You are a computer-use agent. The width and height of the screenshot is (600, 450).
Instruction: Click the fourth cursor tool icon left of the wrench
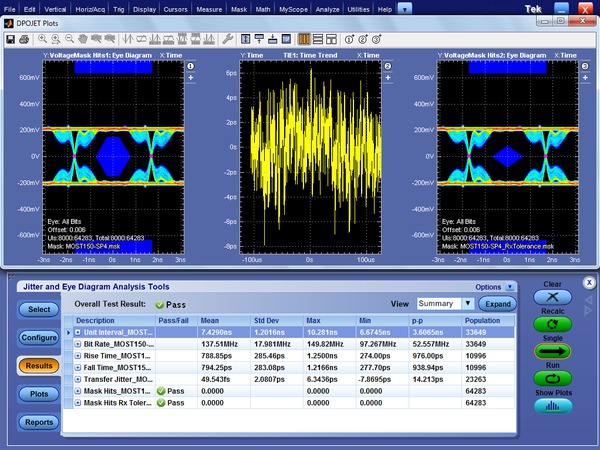(x=168, y=39)
